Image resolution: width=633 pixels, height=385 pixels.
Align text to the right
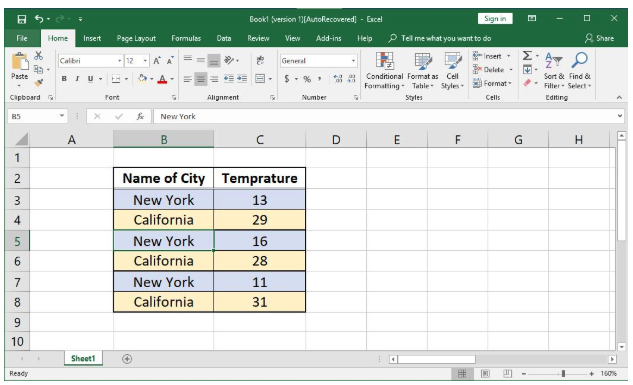214,79
